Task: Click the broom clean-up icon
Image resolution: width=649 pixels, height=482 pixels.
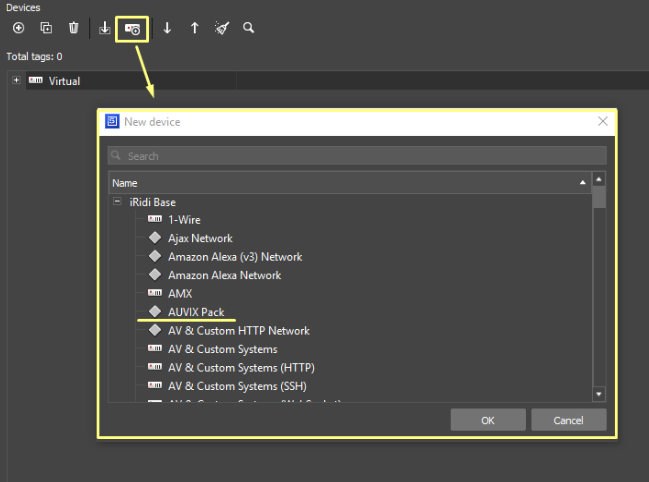Action: (x=221, y=28)
